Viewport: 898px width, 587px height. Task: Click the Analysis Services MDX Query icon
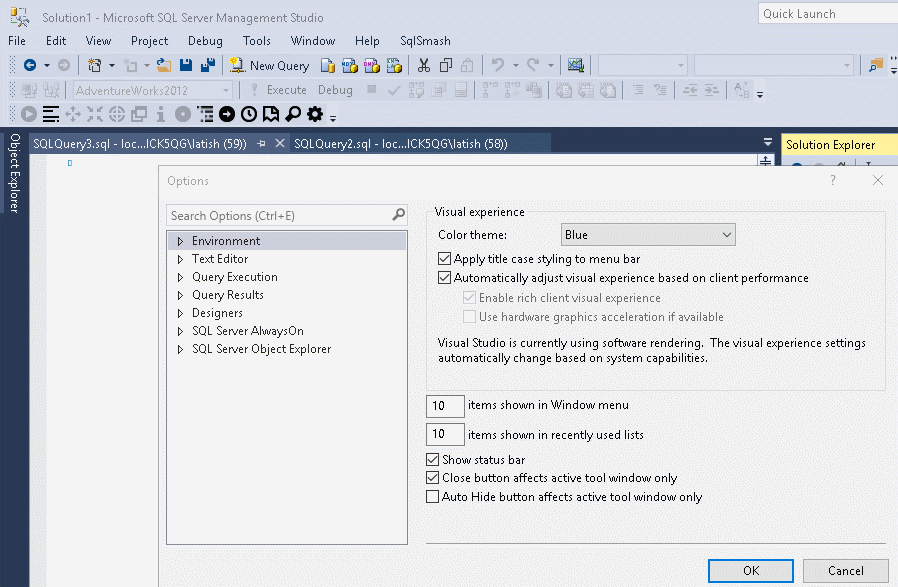(349, 66)
